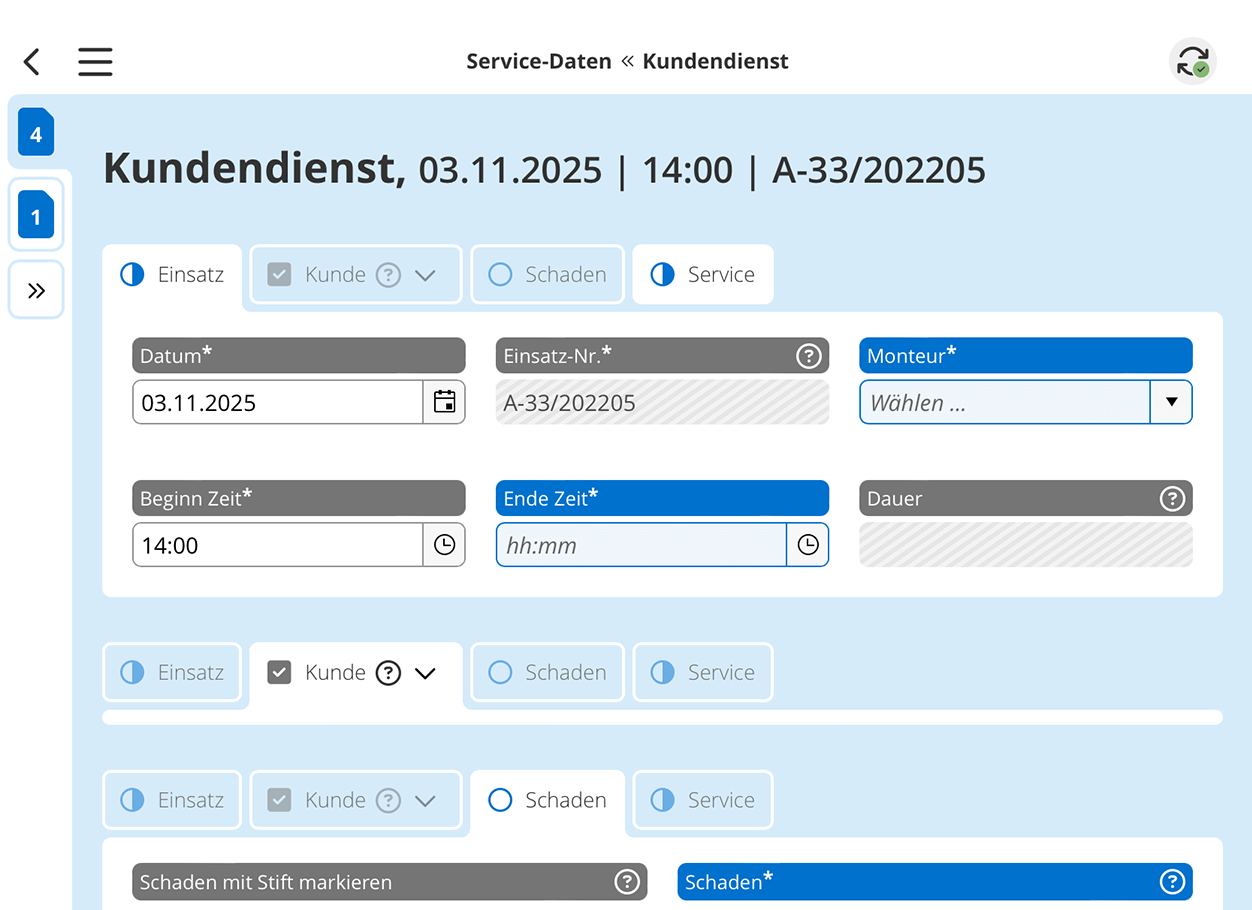Viewport: 1252px width, 910px height.
Task: Open the clock picker for Beginn Zeit
Action: (444, 545)
